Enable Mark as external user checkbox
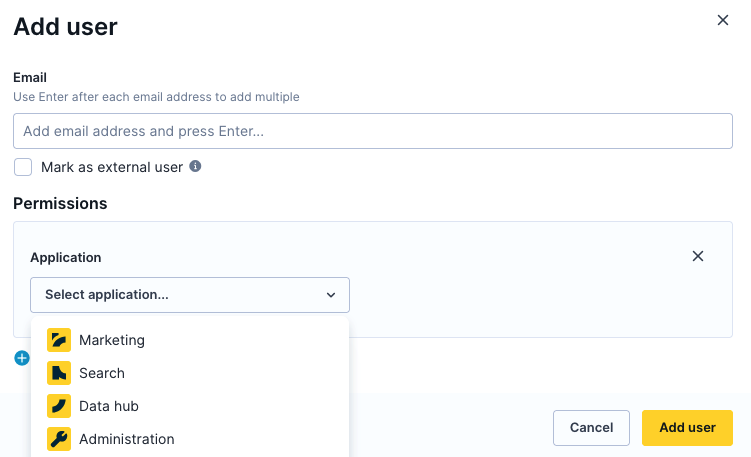This screenshot has width=751, height=457. (x=23, y=167)
